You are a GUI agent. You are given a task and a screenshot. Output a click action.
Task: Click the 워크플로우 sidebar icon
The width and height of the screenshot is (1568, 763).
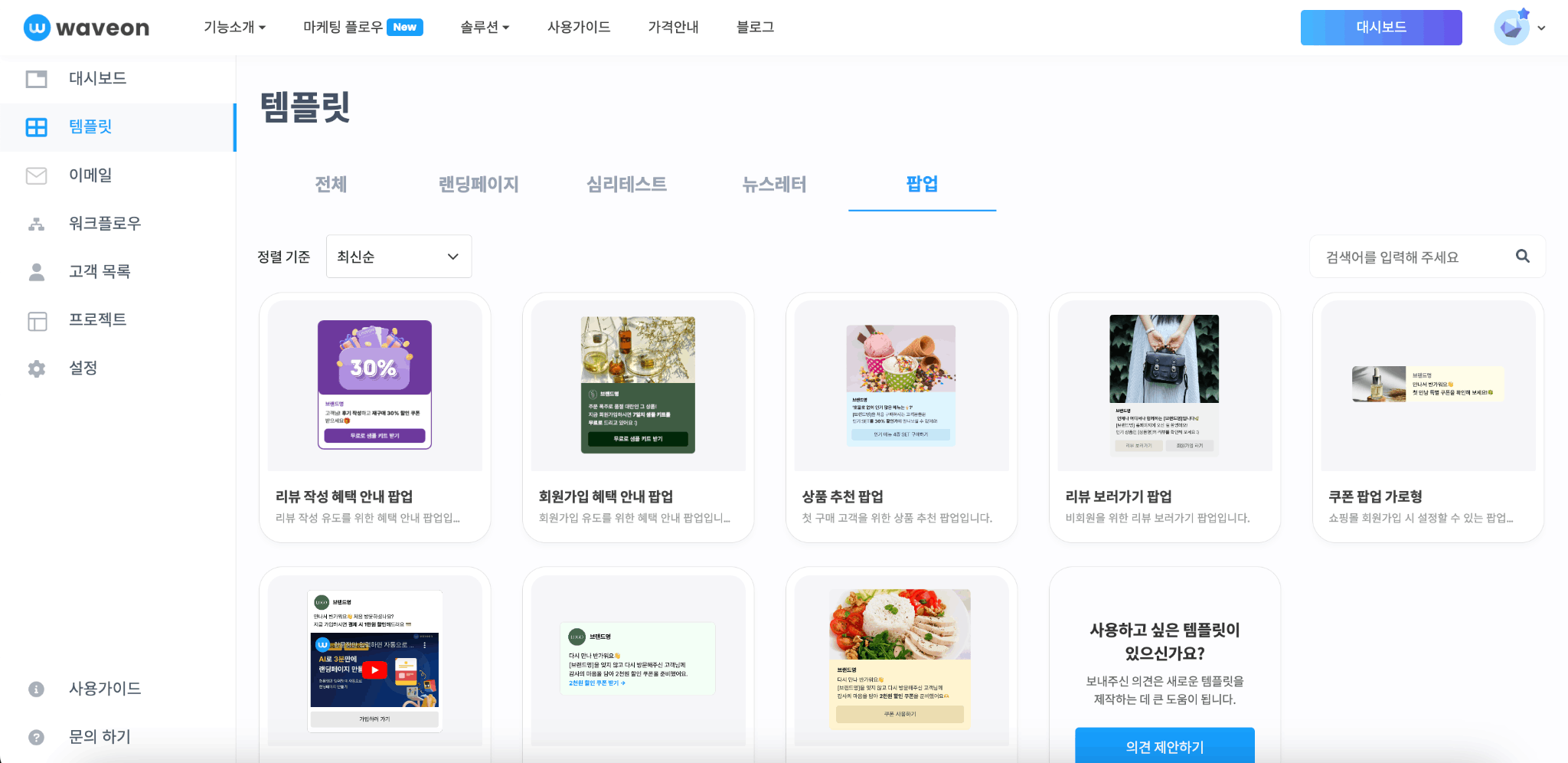pos(36,223)
